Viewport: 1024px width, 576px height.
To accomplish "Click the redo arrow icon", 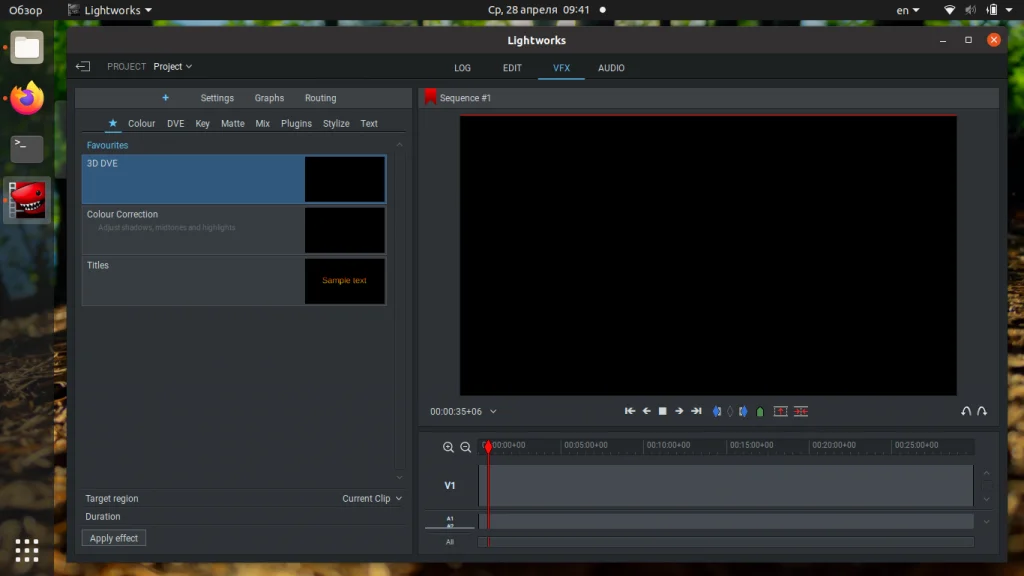I will coord(982,411).
